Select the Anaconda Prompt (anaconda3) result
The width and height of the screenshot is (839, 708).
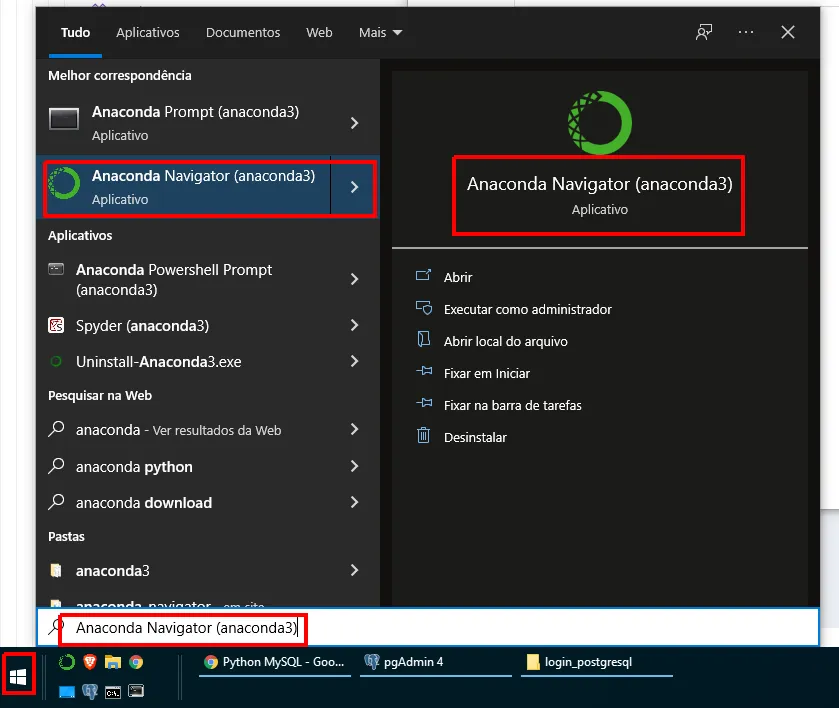[185, 124]
